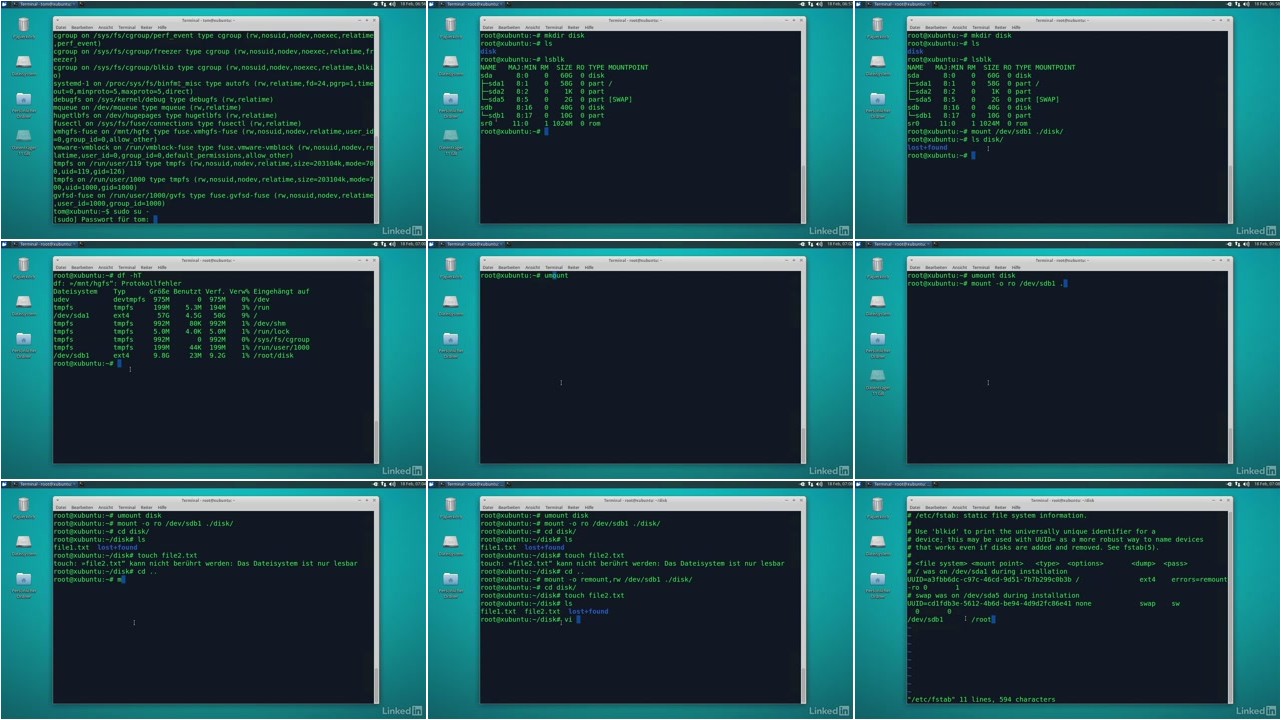Open Reiter menu in the remount,rw terminal
Screen dimensions: 1281x720
point(573,507)
